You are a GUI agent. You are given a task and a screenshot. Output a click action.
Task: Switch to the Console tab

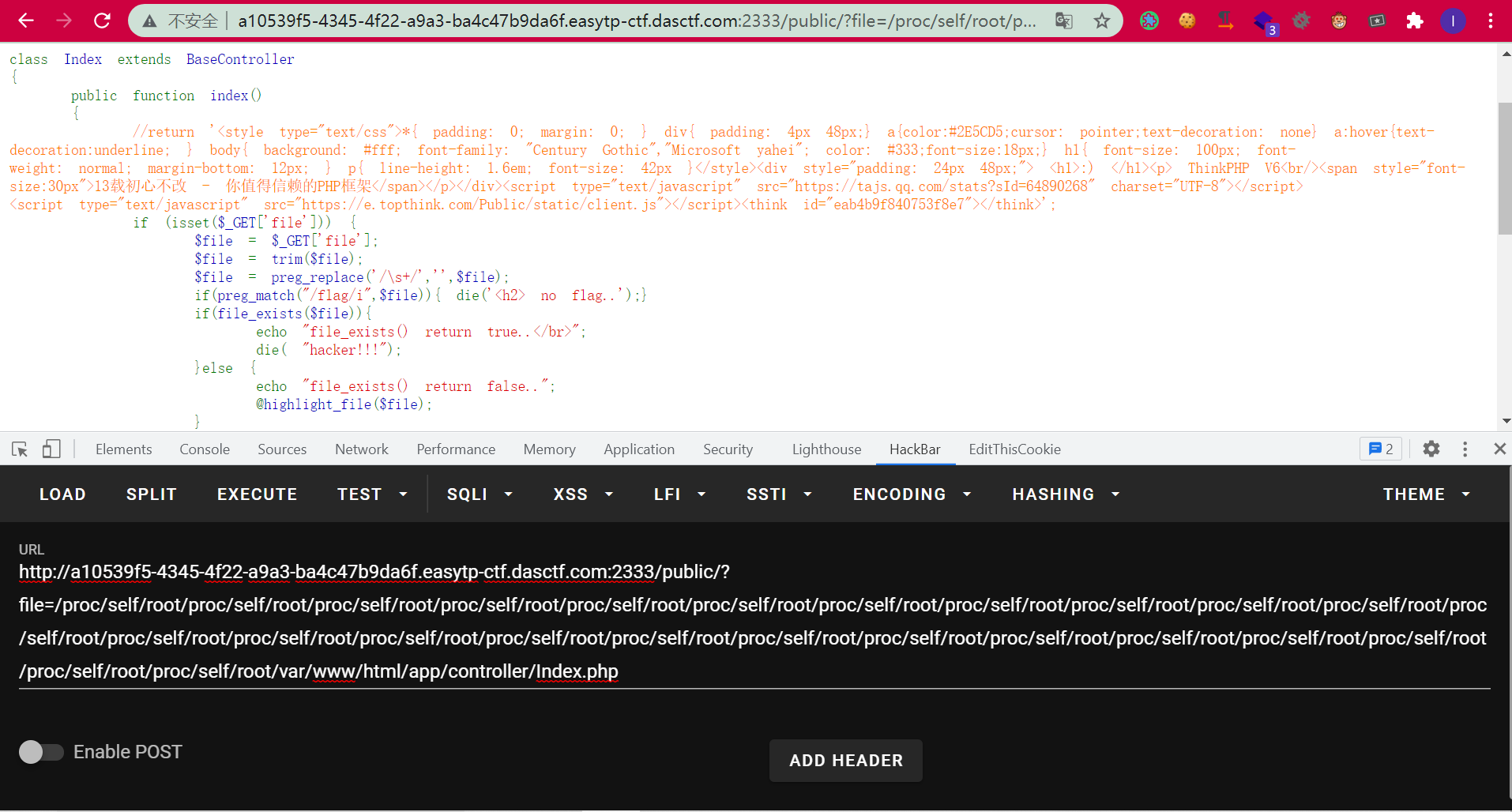tap(205, 449)
